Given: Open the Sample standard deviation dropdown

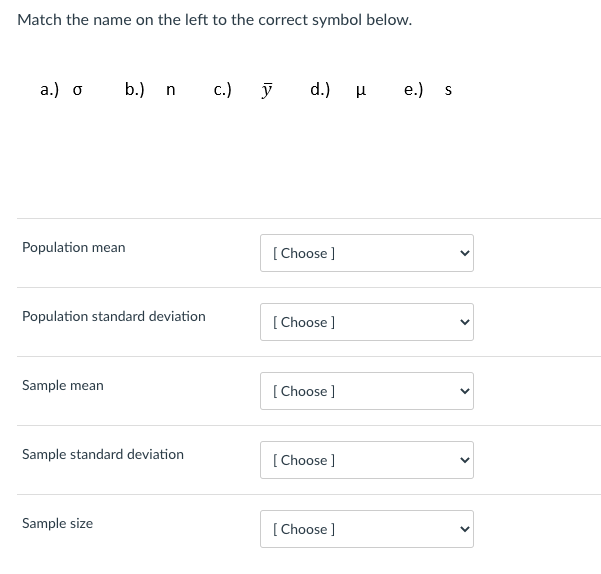Looking at the screenshot, I should [x=366, y=460].
